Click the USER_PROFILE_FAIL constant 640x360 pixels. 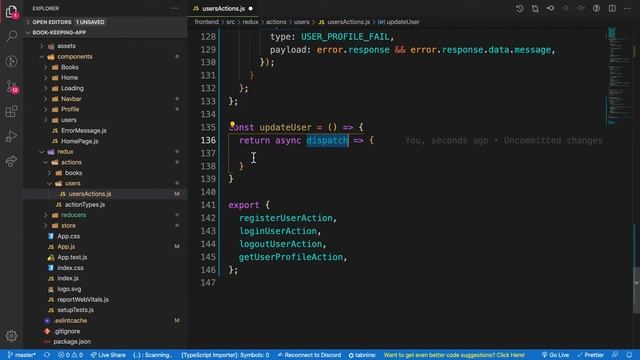(x=345, y=37)
